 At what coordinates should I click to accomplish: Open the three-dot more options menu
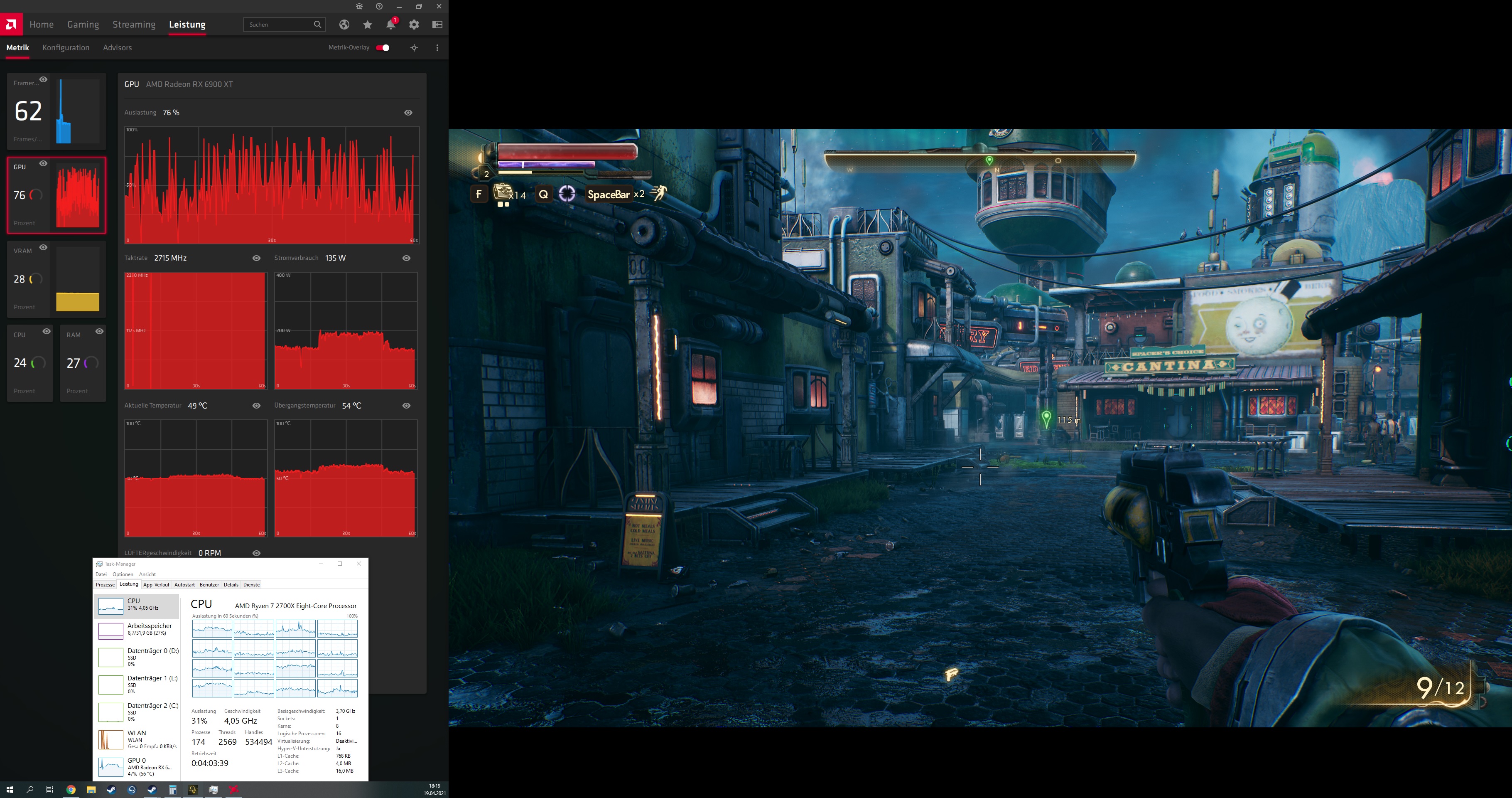click(437, 47)
